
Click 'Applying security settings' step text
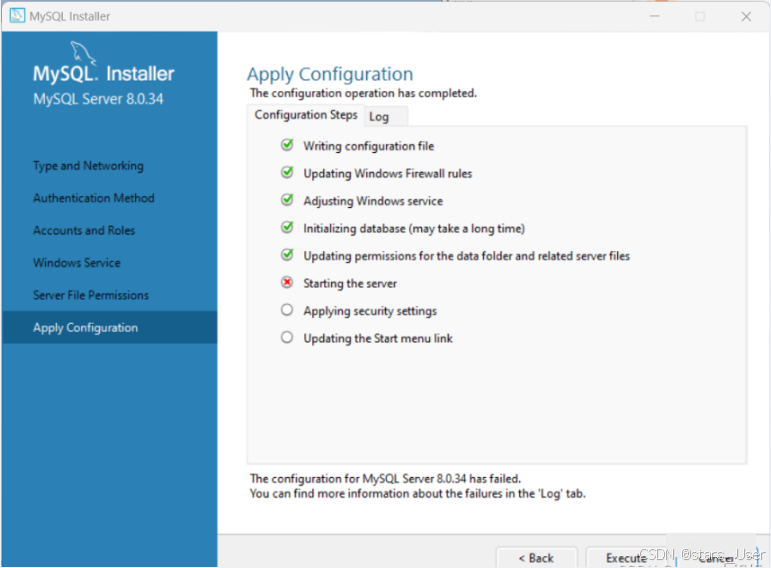(x=370, y=311)
